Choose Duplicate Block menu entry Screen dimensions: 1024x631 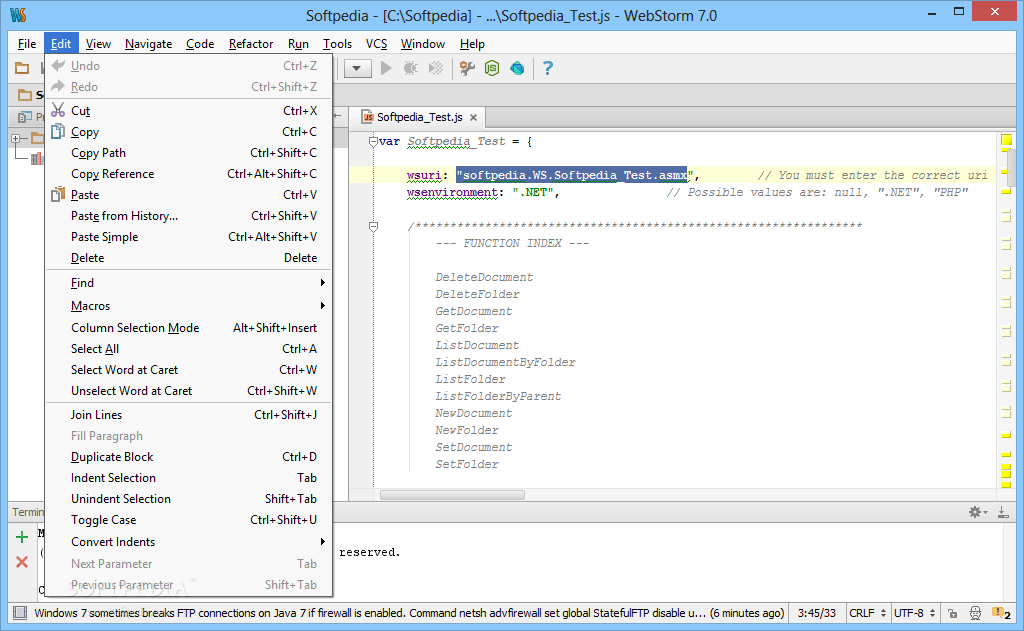[x=189, y=457]
